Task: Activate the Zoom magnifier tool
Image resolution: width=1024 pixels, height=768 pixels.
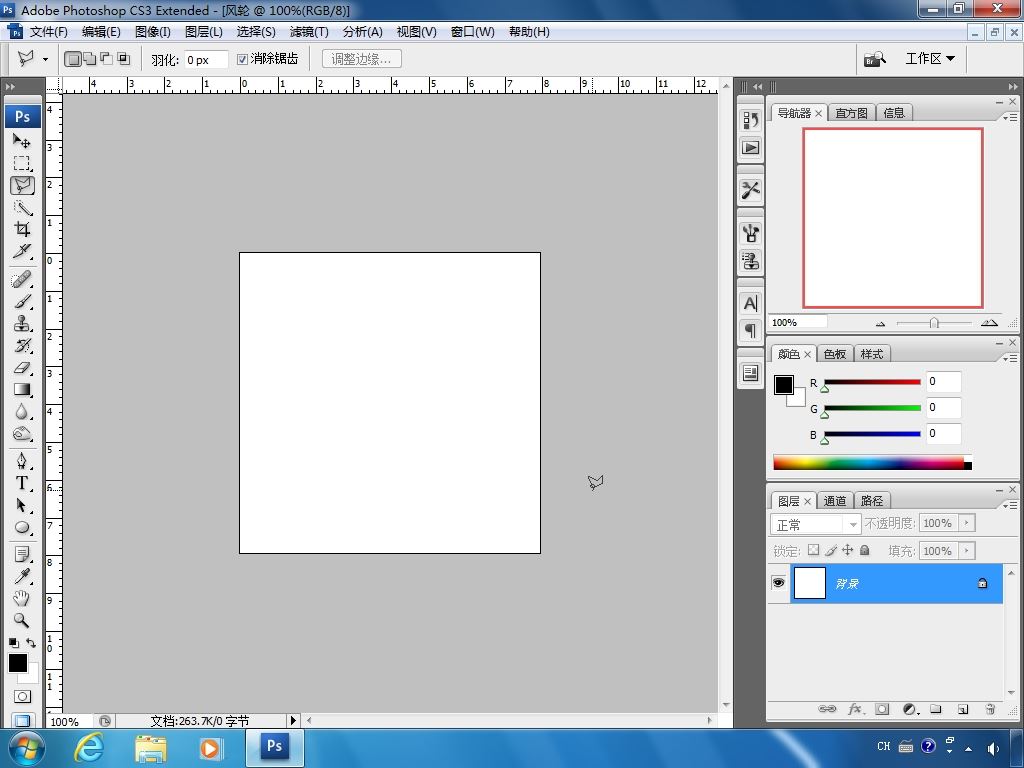Action: pyautogui.click(x=21, y=620)
